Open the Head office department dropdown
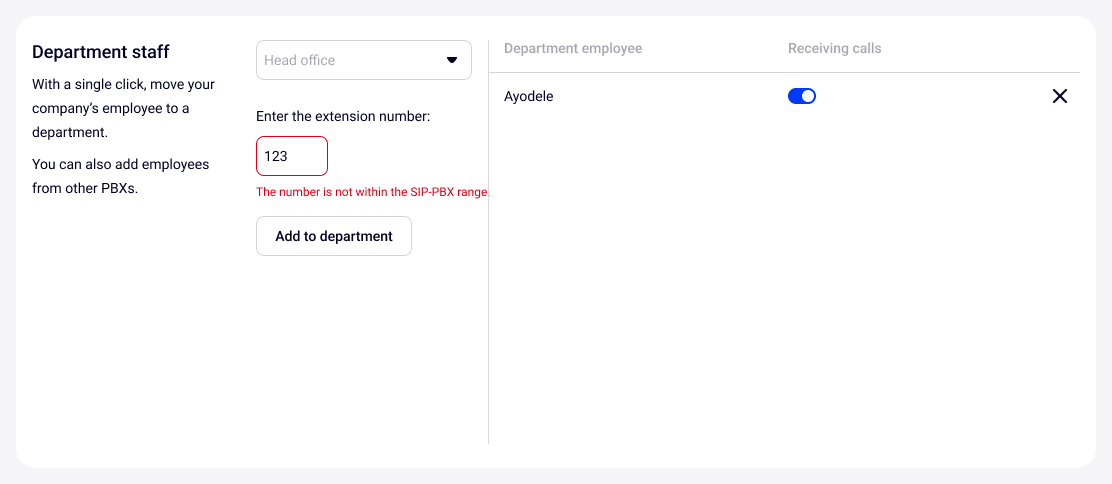1112x484 pixels. point(363,60)
